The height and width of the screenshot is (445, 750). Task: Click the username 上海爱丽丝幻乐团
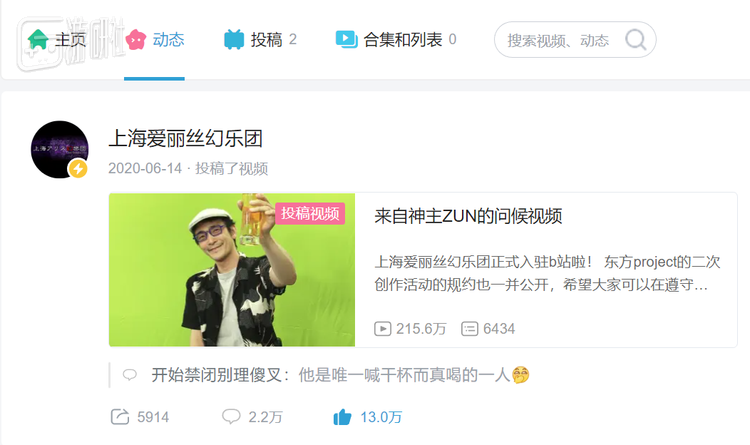pyautogui.click(x=186, y=139)
